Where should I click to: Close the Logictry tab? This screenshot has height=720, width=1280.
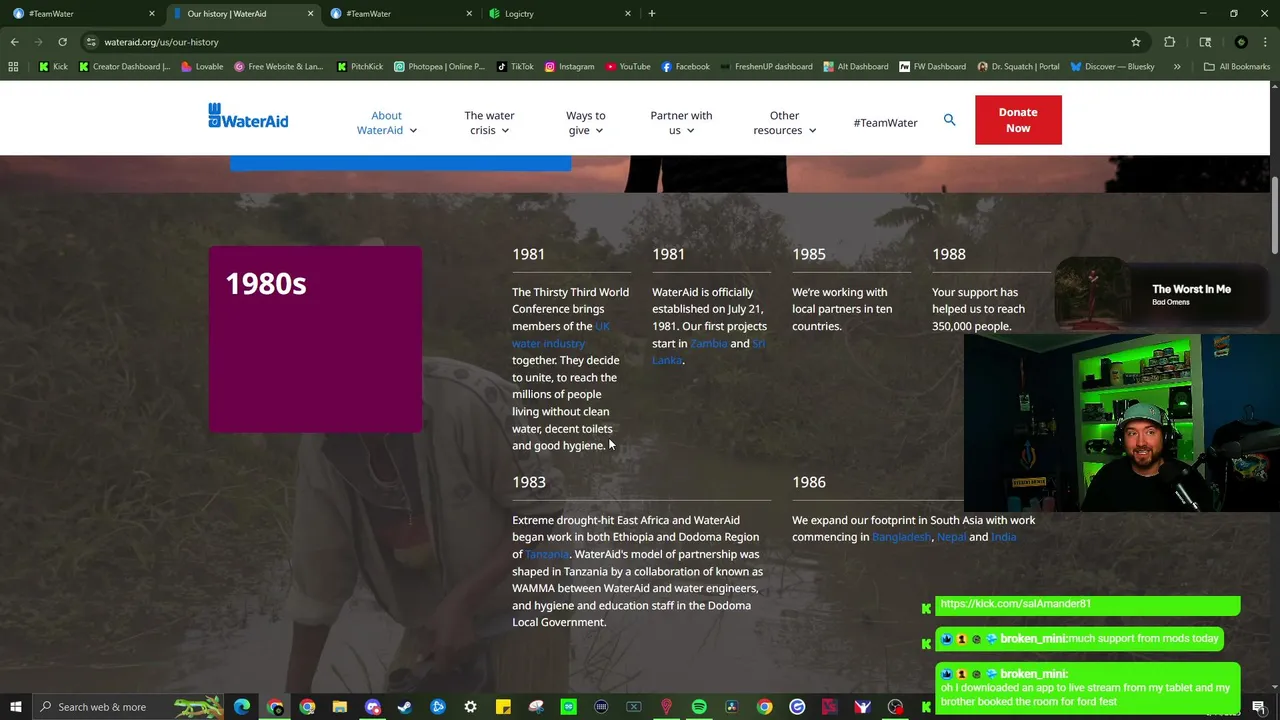point(628,14)
